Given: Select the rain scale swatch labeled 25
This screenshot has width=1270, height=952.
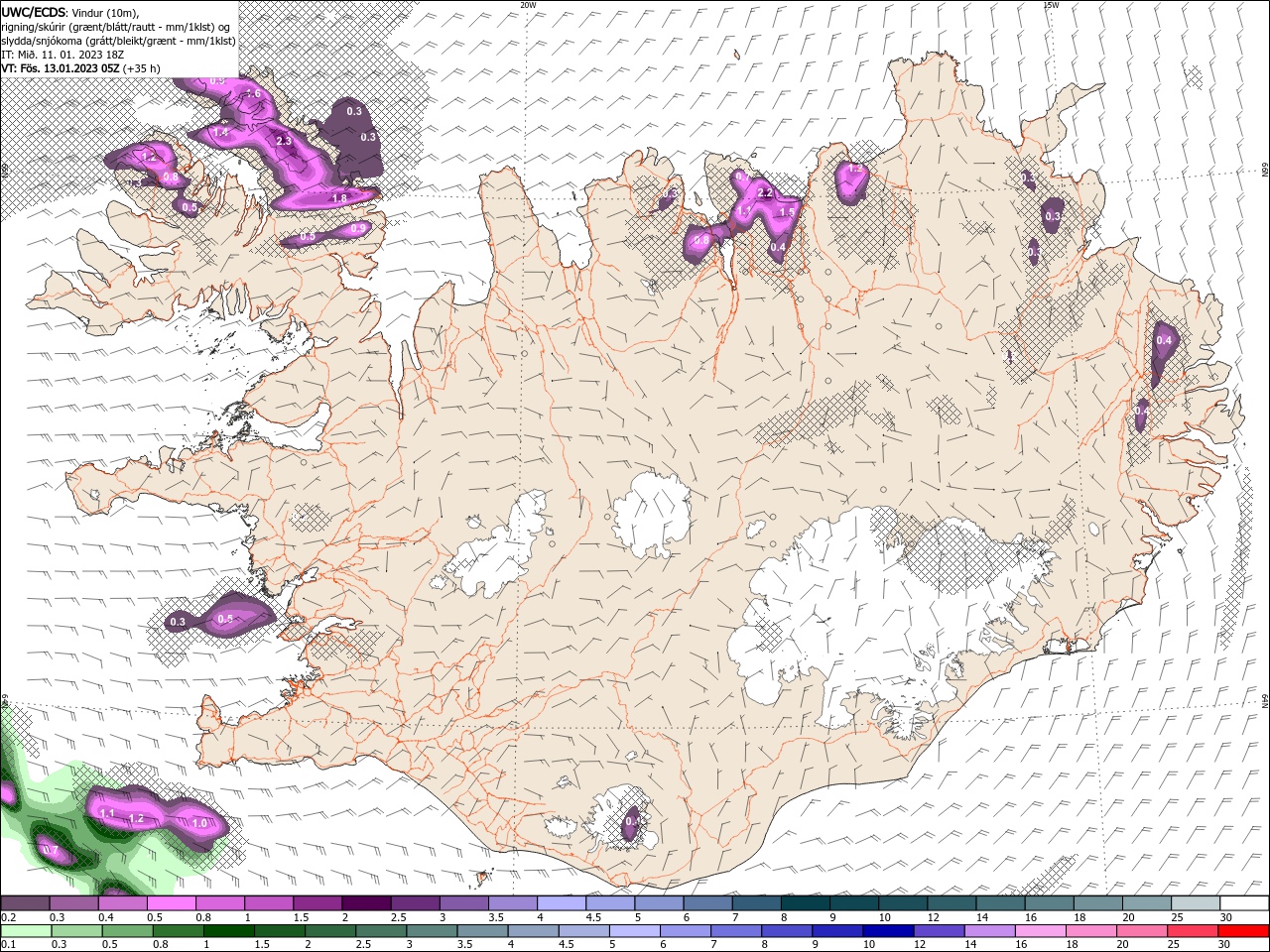Looking at the screenshot, I should 1192,931.
